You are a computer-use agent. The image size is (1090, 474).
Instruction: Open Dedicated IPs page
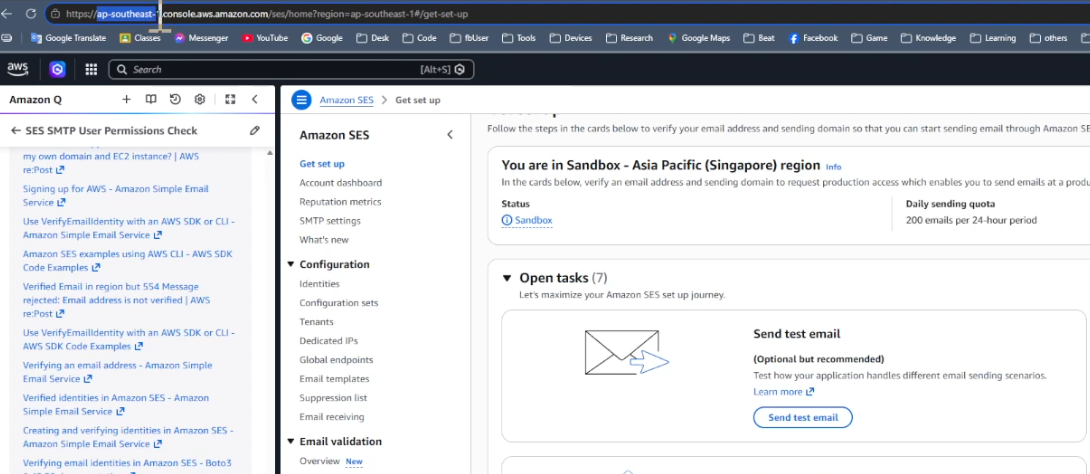click(x=329, y=341)
